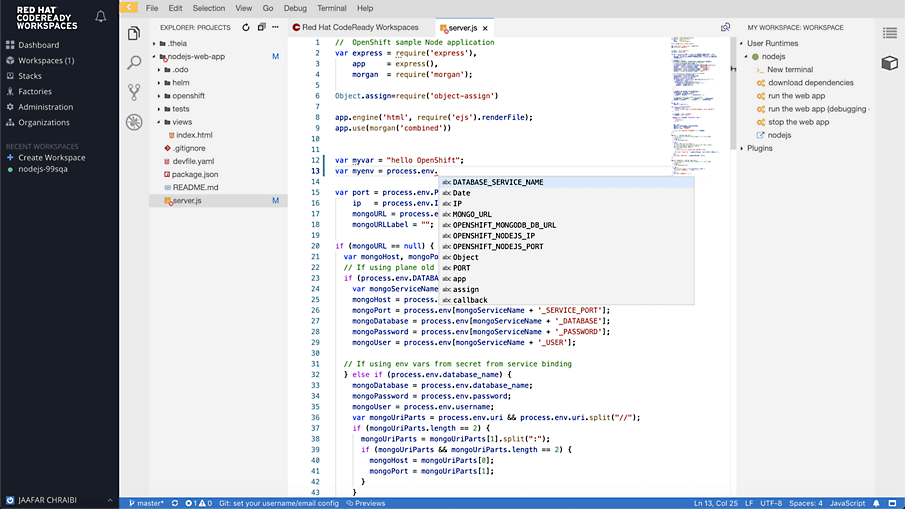Image resolution: width=905 pixels, height=509 pixels.
Task: Click the notification bell beside the CodeReady logo
Action: [x=100, y=17]
